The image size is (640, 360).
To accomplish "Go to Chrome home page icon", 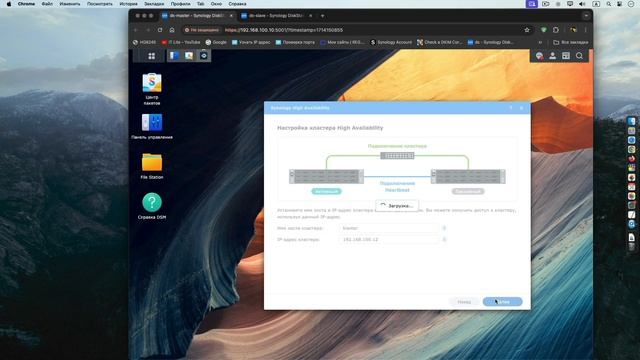I will [x=172, y=30].
